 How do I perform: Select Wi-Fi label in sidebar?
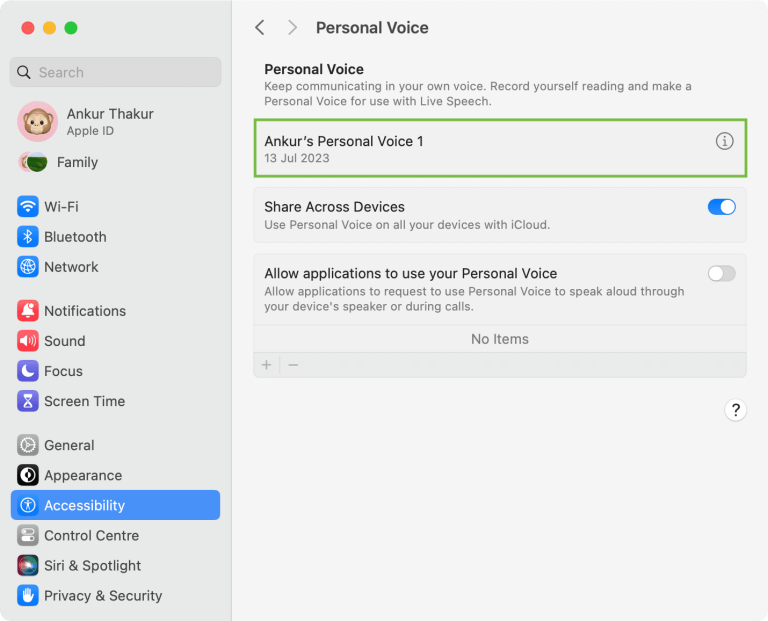[61, 207]
